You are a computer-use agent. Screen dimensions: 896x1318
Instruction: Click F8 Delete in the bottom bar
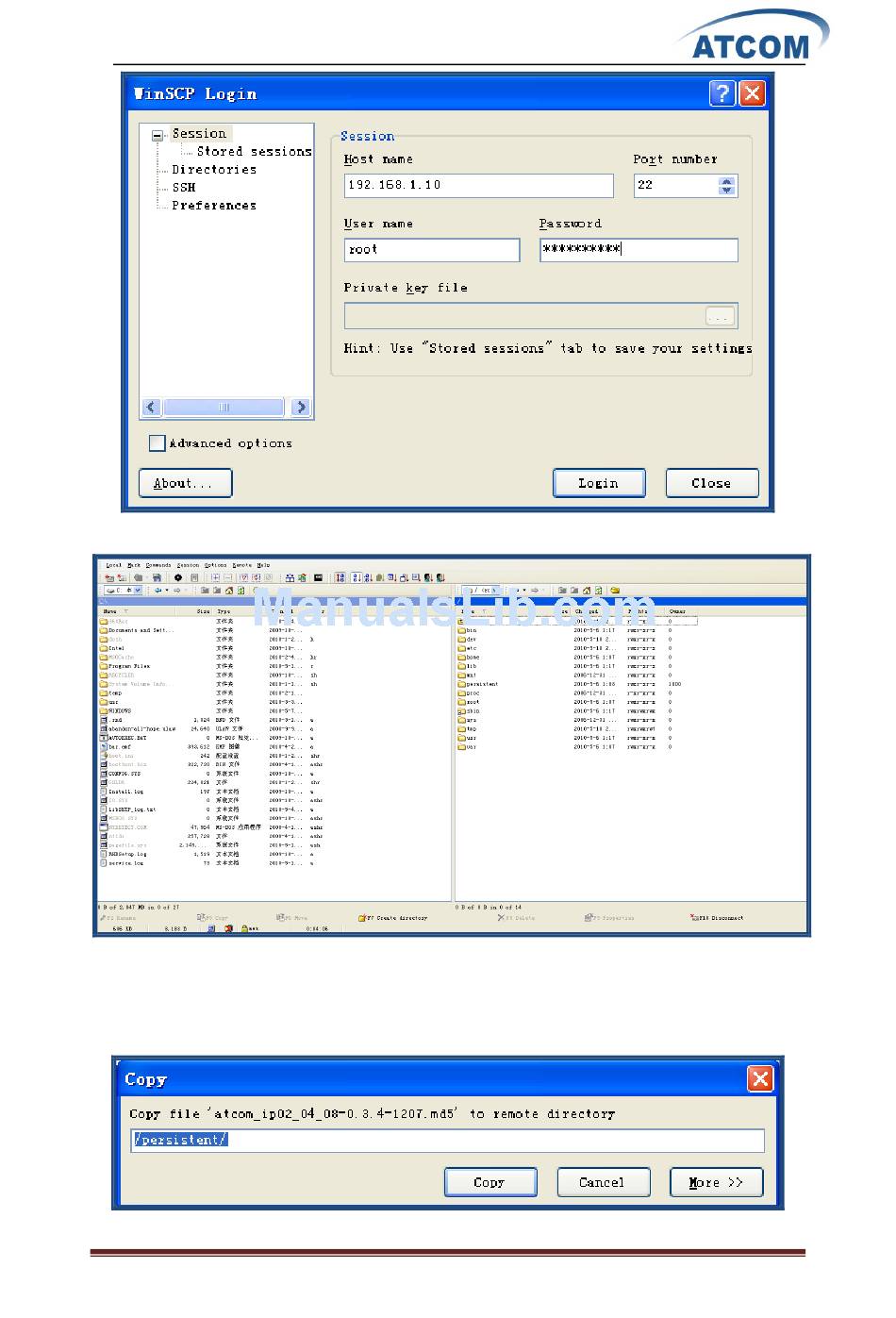coord(517,918)
